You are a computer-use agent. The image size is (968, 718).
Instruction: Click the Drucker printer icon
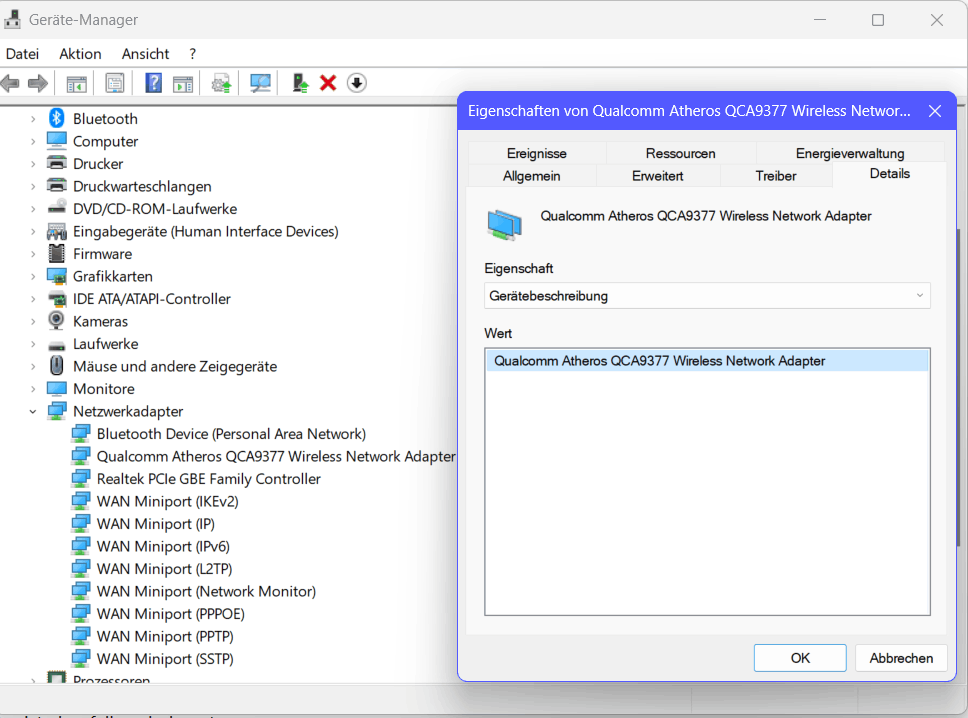[x=57, y=163]
